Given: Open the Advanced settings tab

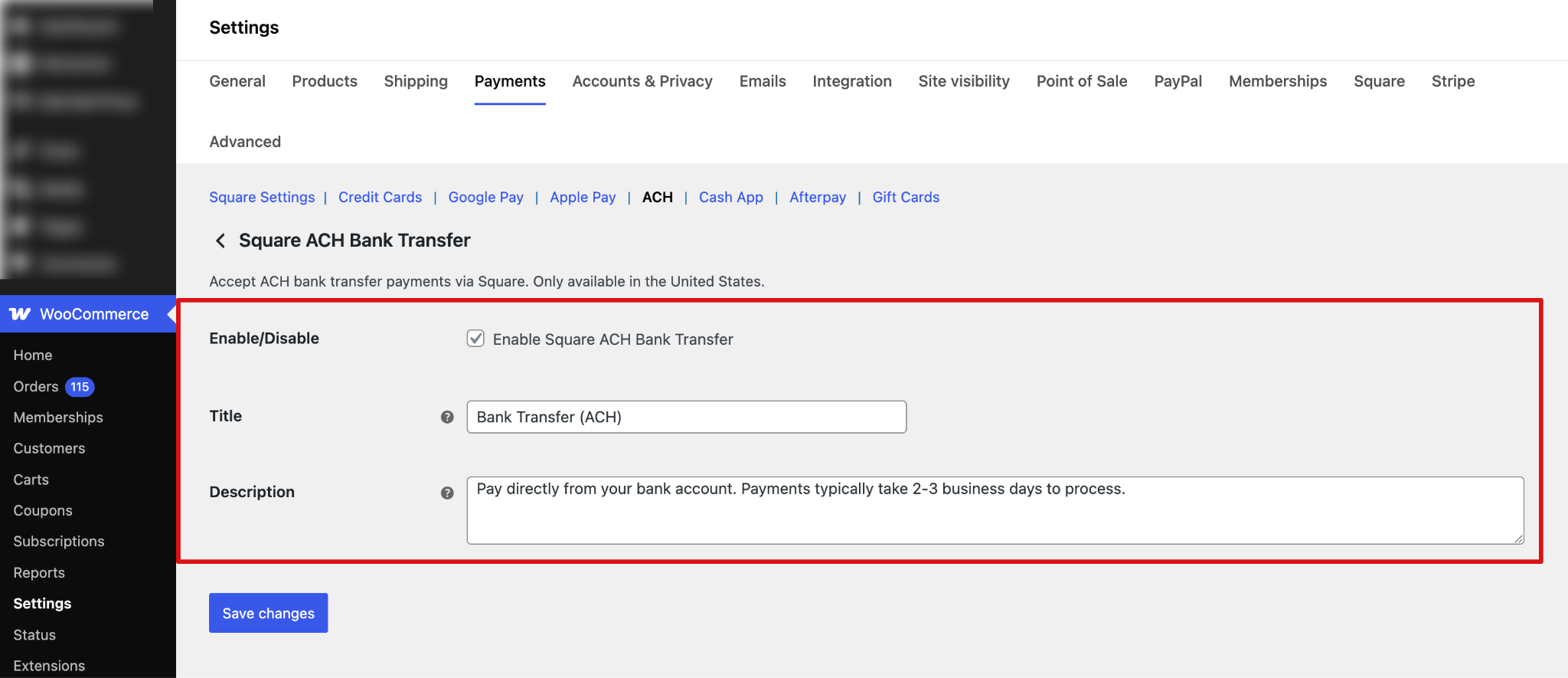Looking at the screenshot, I should tap(245, 142).
